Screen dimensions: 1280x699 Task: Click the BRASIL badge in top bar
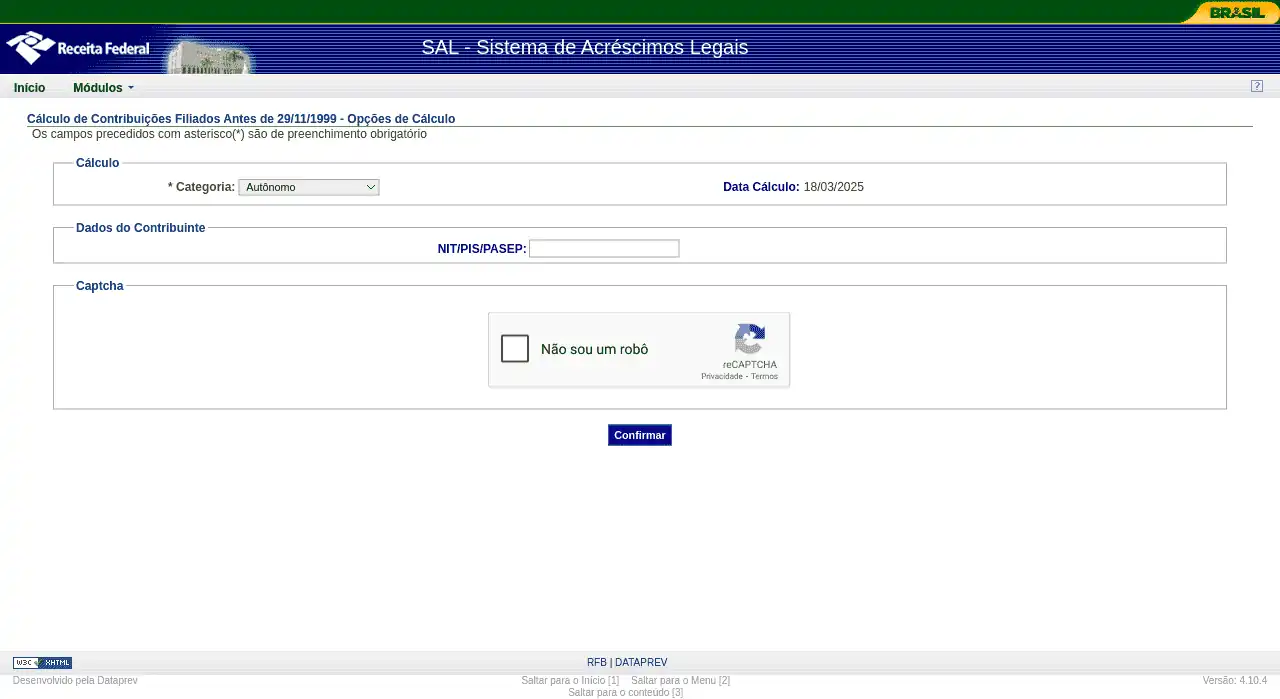tap(1236, 13)
